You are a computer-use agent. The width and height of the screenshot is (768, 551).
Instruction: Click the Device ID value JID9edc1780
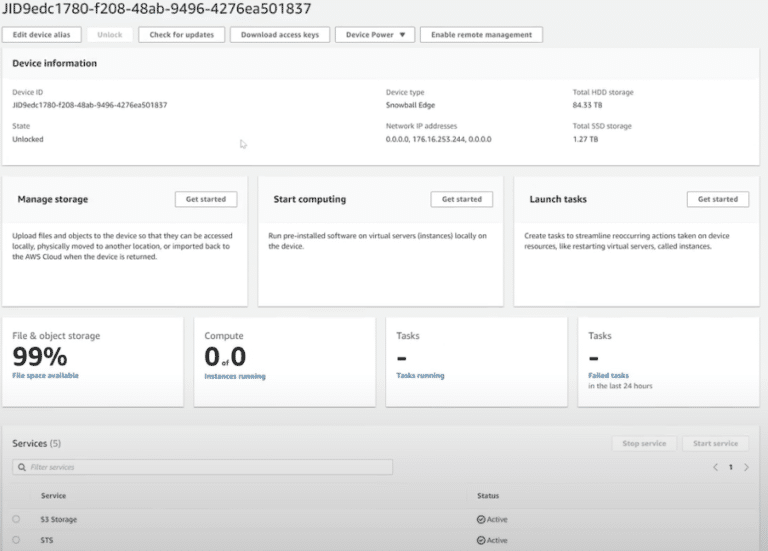(x=90, y=105)
